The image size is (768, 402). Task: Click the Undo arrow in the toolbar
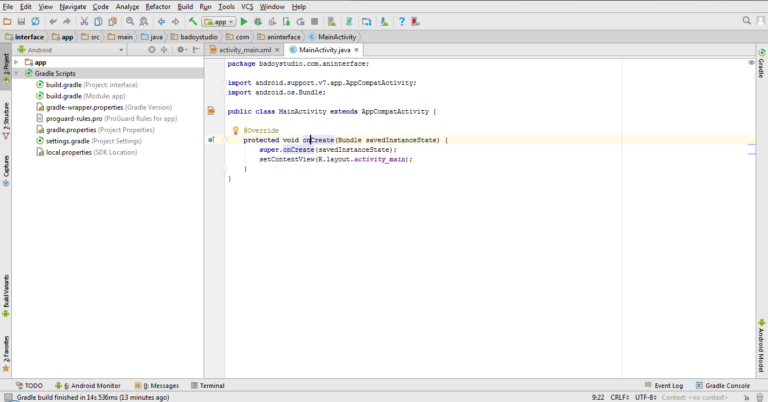[x=51, y=21]
